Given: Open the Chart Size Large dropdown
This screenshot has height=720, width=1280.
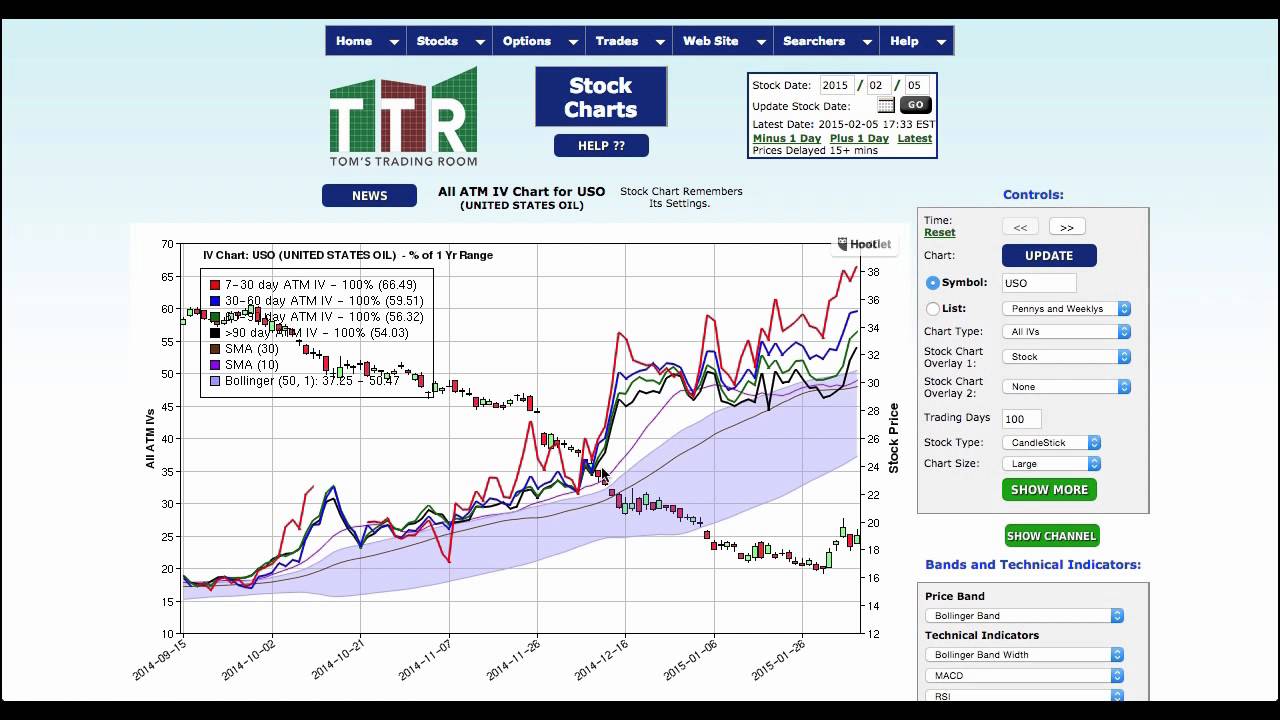Looking at the screenshot, I should point(1051,463).
